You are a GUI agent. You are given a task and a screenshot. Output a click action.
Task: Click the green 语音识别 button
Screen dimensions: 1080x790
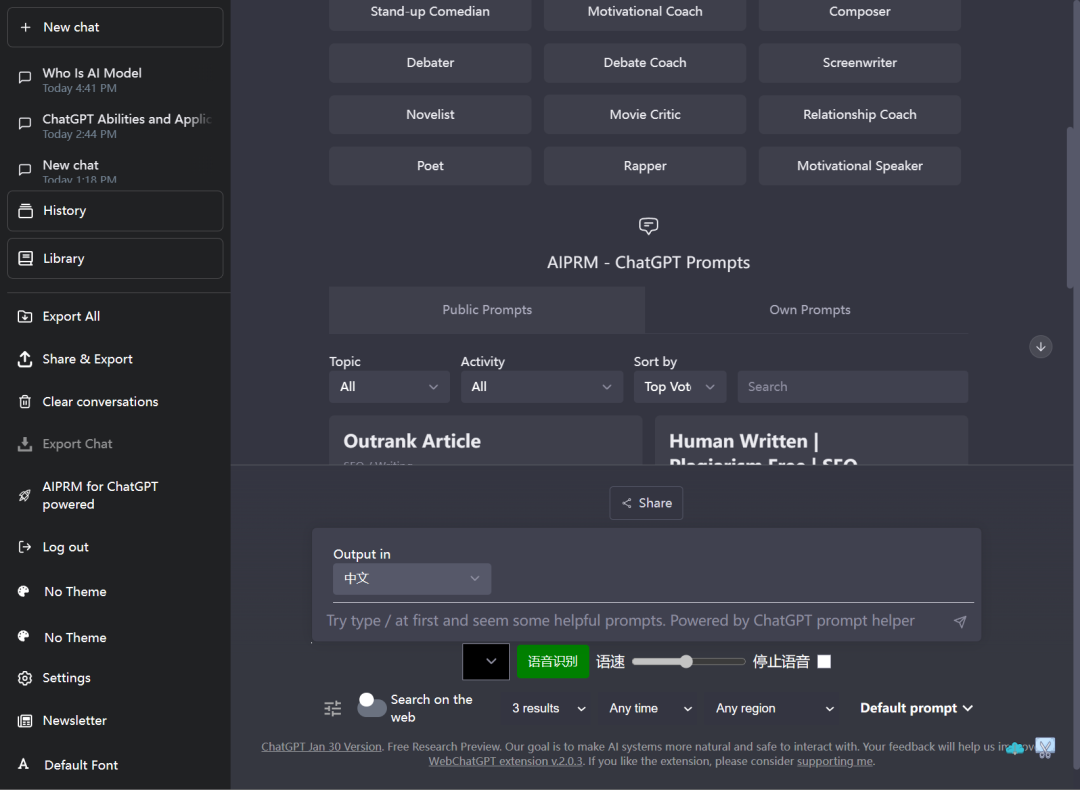(552, 662)
